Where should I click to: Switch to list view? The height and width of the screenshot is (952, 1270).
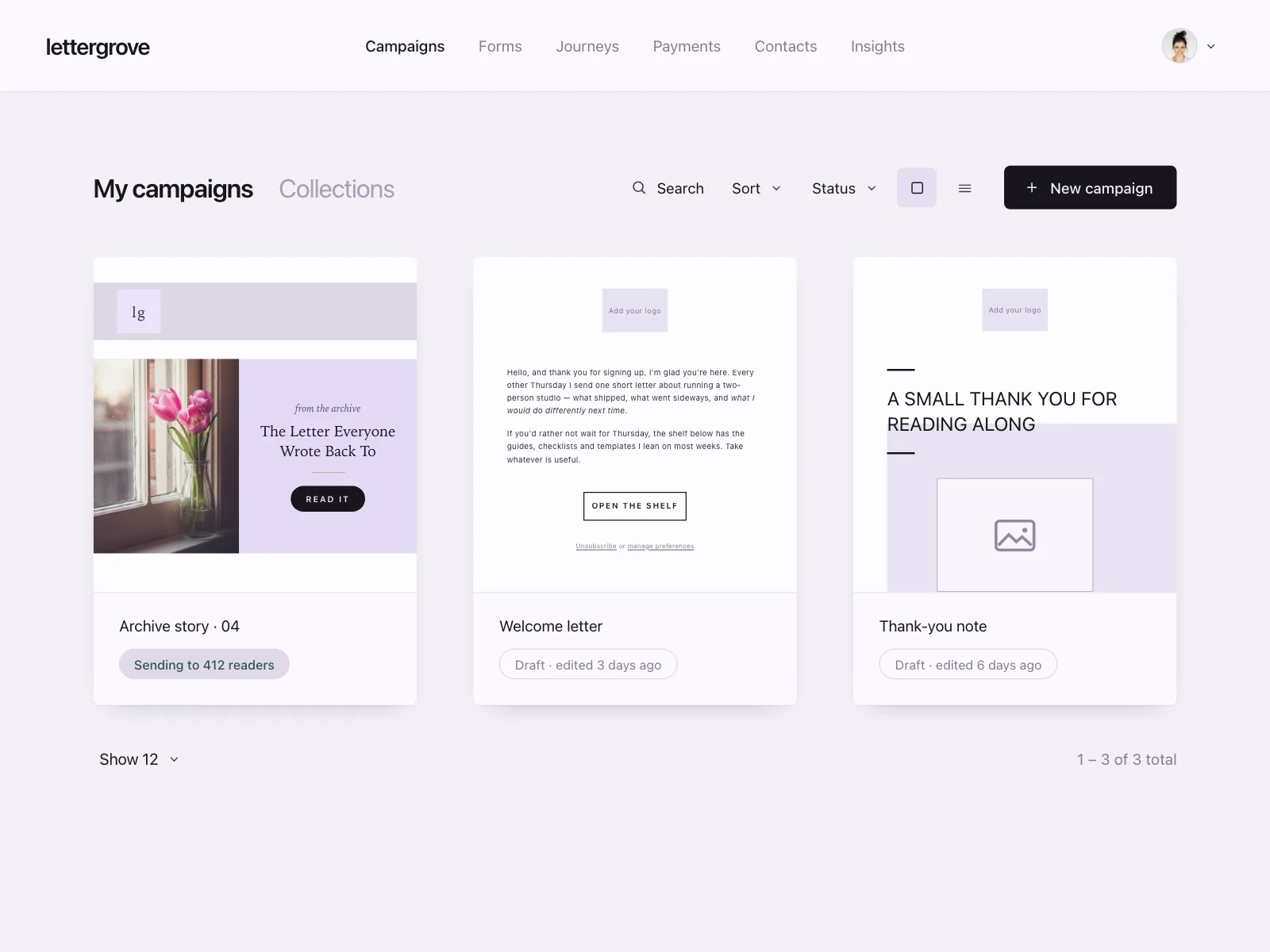[x=965, y=188]
